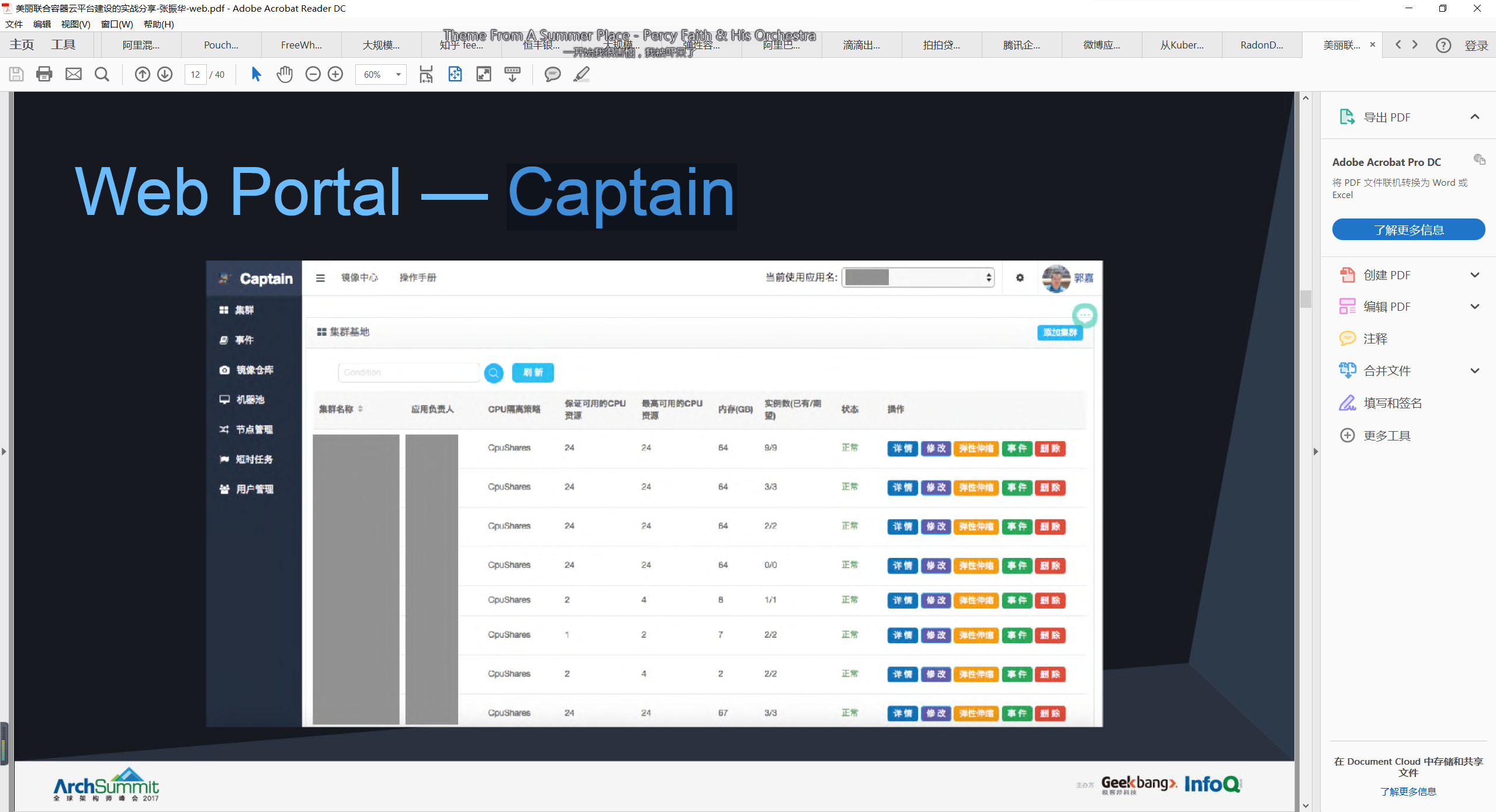Switch to the FreeWh... document tab

point(302,45)
